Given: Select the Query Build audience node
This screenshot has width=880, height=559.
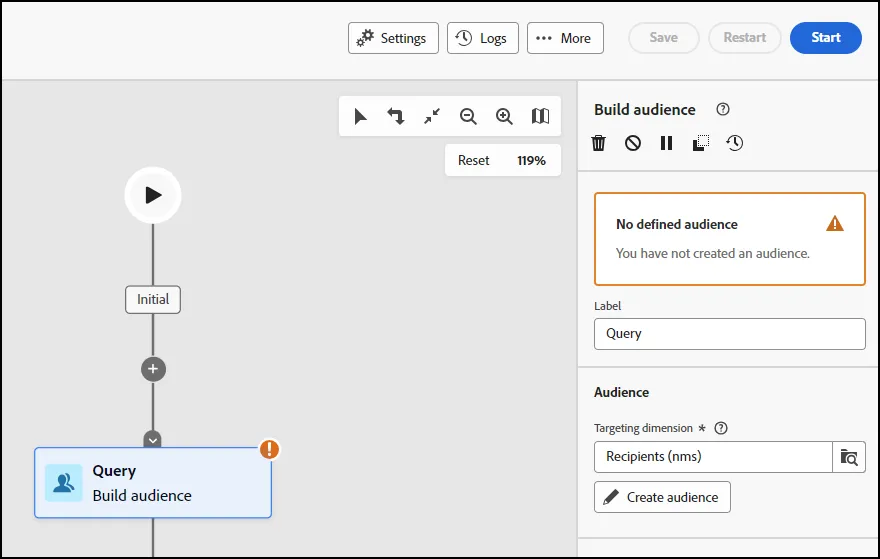Looking at the screenshot, I should pyautogui.click(x=153, y=483).
